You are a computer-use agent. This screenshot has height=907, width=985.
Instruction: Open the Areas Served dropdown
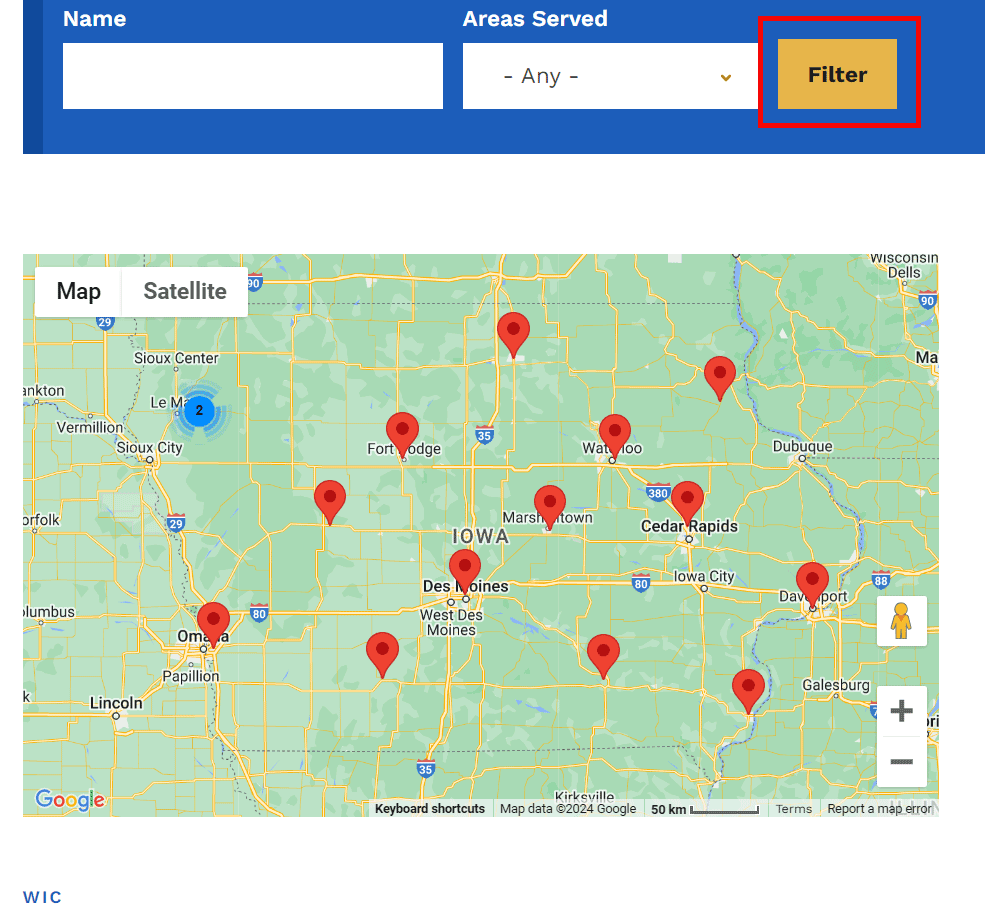tap(610, 76)
